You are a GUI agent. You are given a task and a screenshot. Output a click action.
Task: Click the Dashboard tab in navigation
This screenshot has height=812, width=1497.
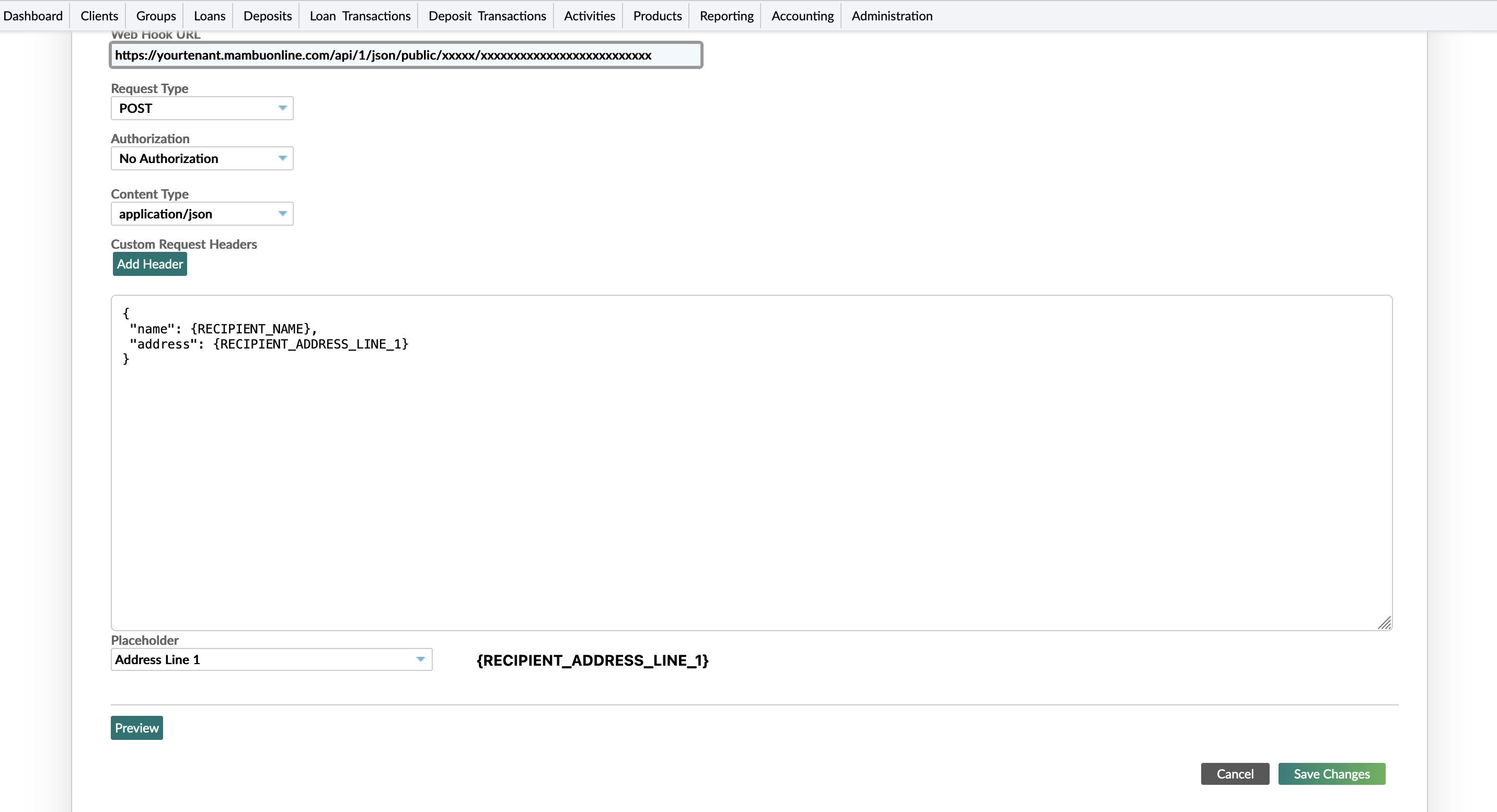(x=34, y=15)
